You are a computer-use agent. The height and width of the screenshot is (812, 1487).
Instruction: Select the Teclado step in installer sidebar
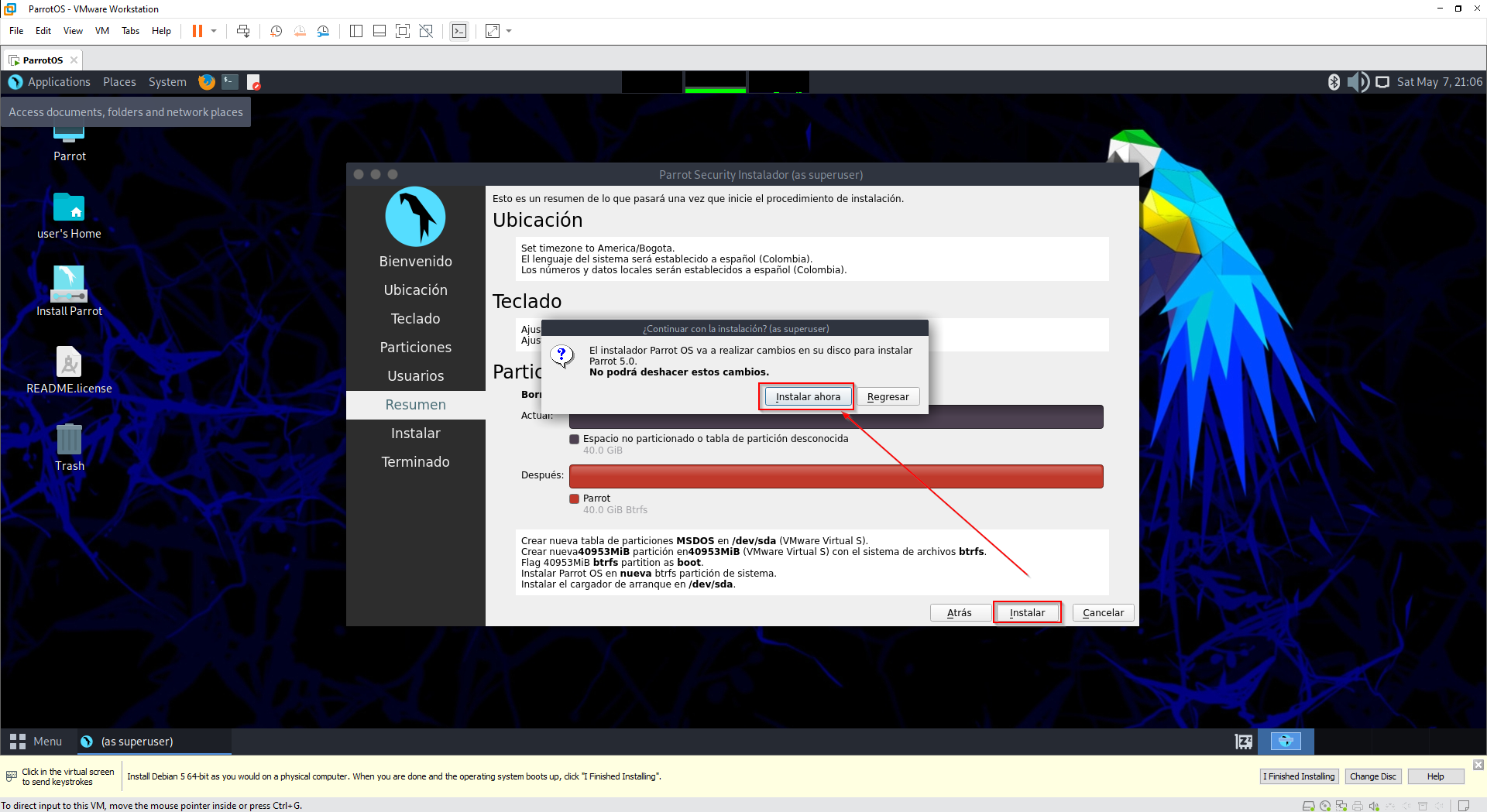tap(416, 319)
